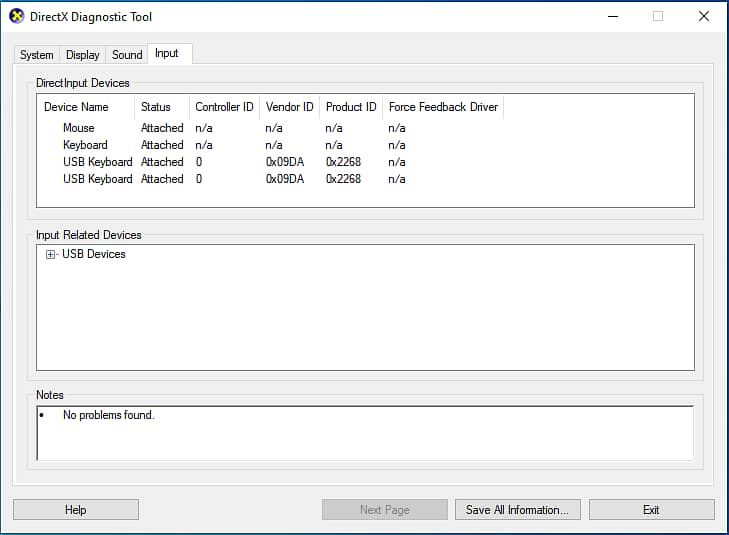Click the Controller ID column header

[x=225, y=107]
